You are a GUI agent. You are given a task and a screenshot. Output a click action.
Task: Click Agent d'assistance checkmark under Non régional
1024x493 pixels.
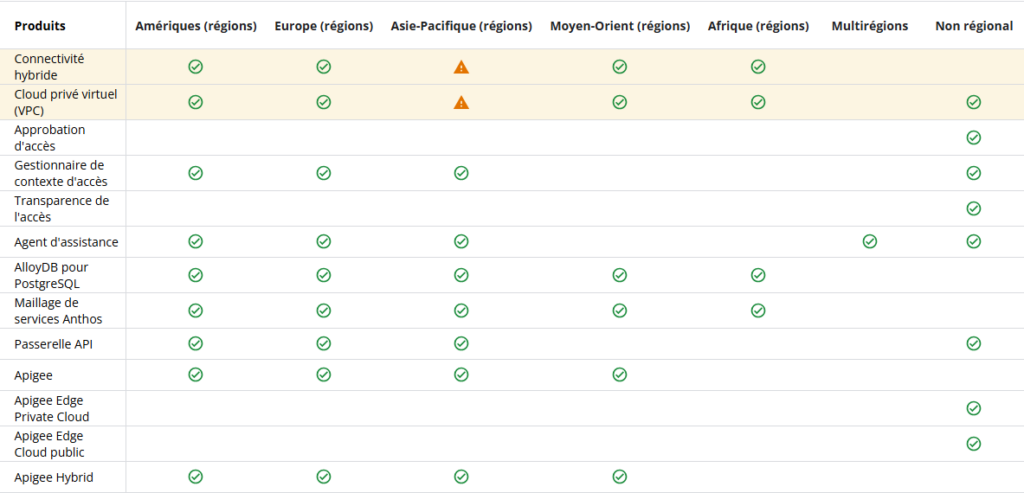pyautogui.click(x=974, y=242)
